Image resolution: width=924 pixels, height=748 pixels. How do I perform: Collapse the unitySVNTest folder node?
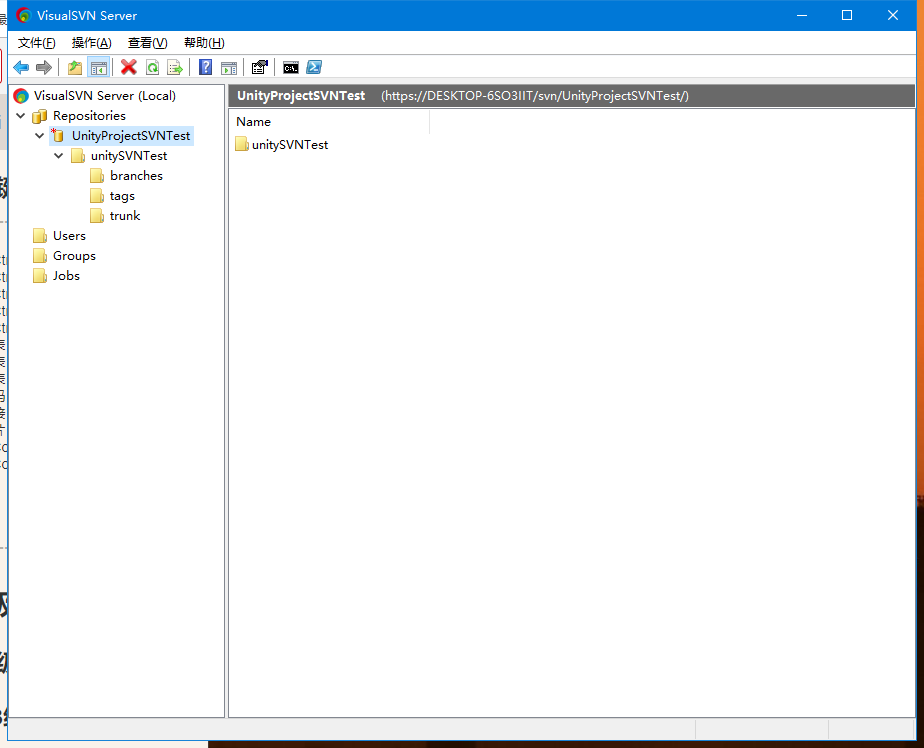tap(58, 155)
